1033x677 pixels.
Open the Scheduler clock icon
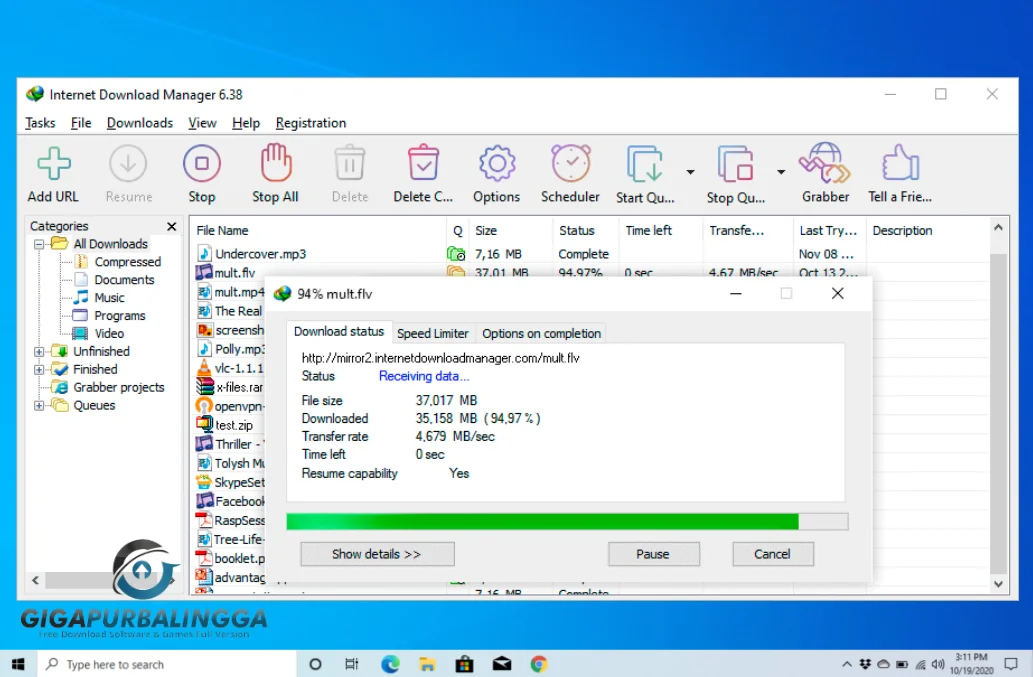571,163
